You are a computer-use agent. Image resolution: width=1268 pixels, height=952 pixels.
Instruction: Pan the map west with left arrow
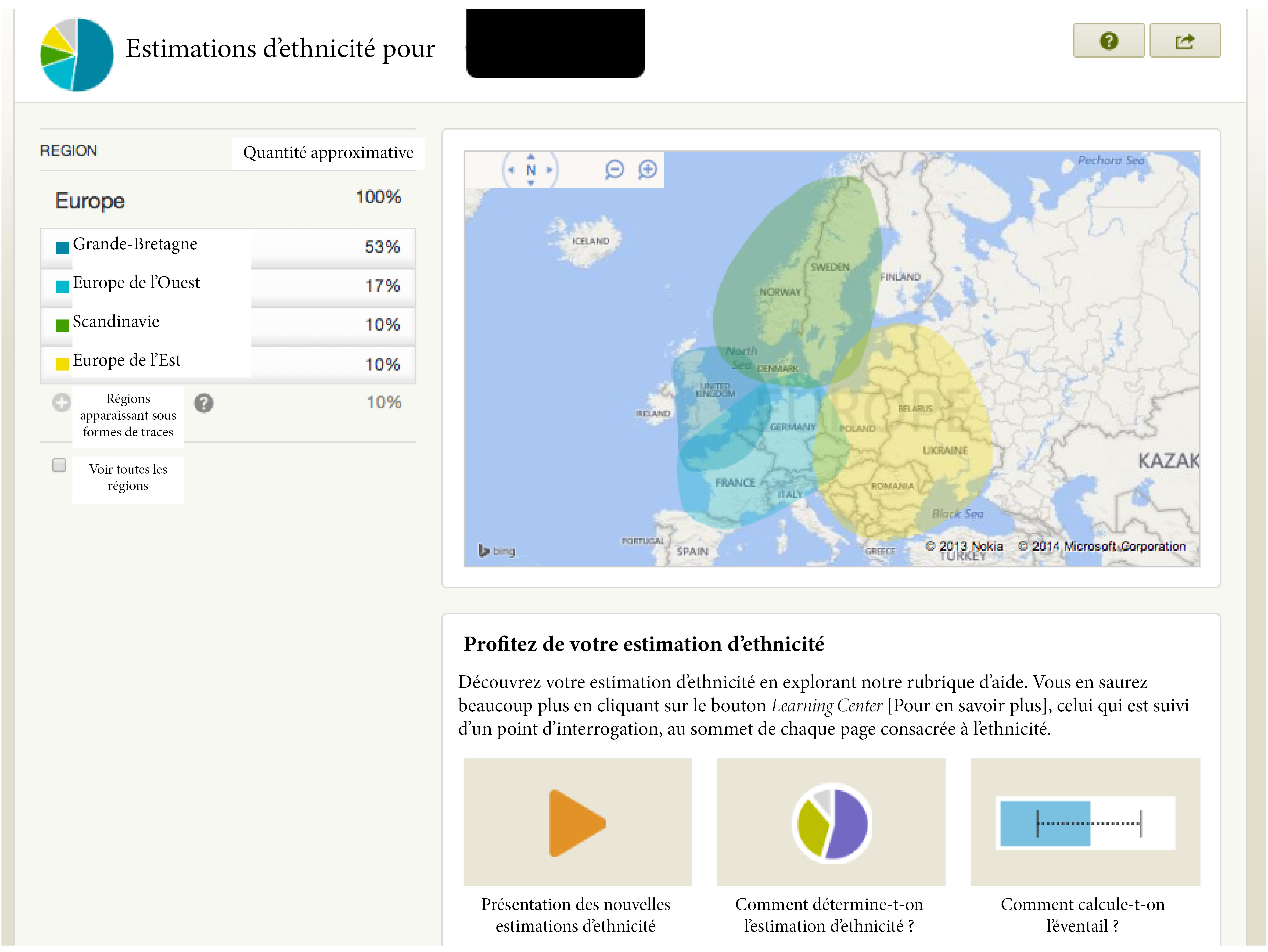(511, 170)
